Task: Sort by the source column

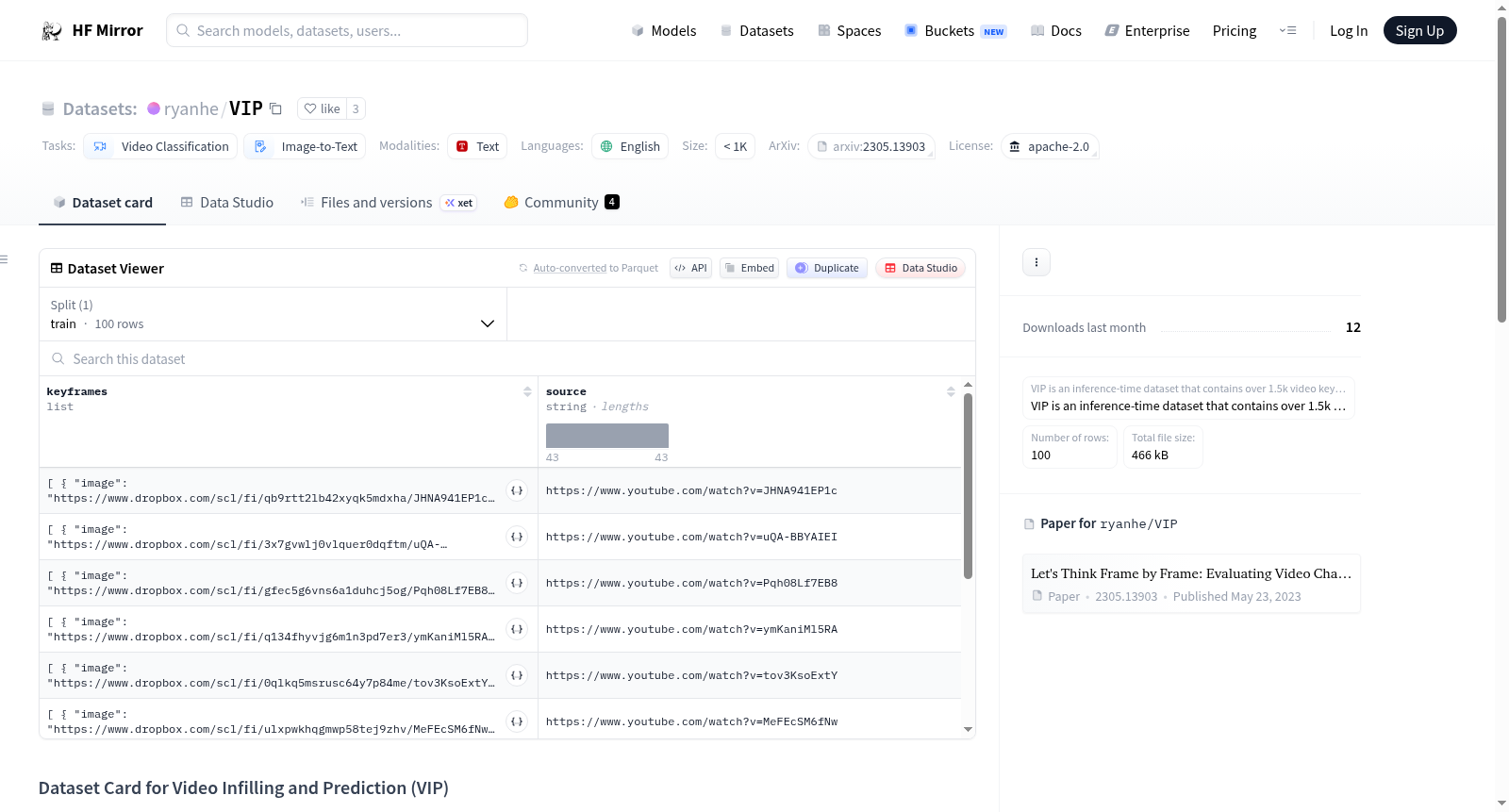Action: point(951,391)
